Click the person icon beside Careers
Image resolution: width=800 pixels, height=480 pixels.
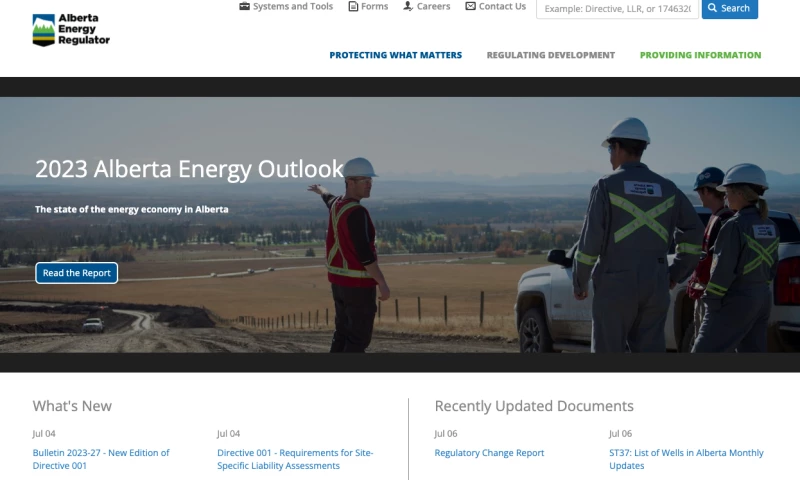[408, 6]
